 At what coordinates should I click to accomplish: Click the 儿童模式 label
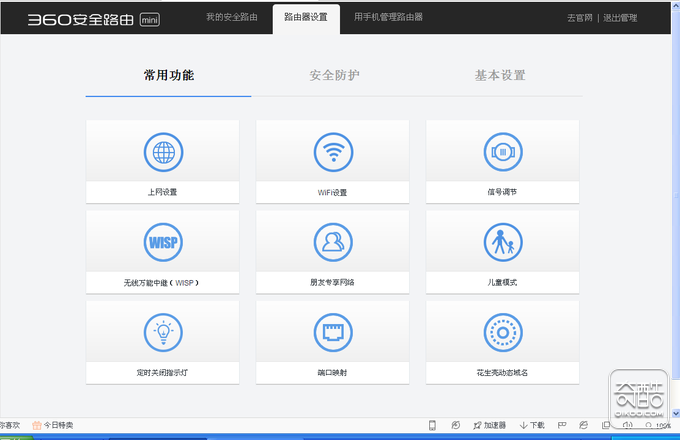click(502, 282)
